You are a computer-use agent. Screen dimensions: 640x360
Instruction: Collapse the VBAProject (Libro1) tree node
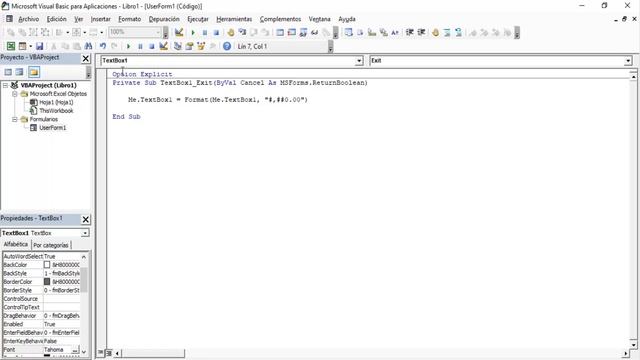6,85
